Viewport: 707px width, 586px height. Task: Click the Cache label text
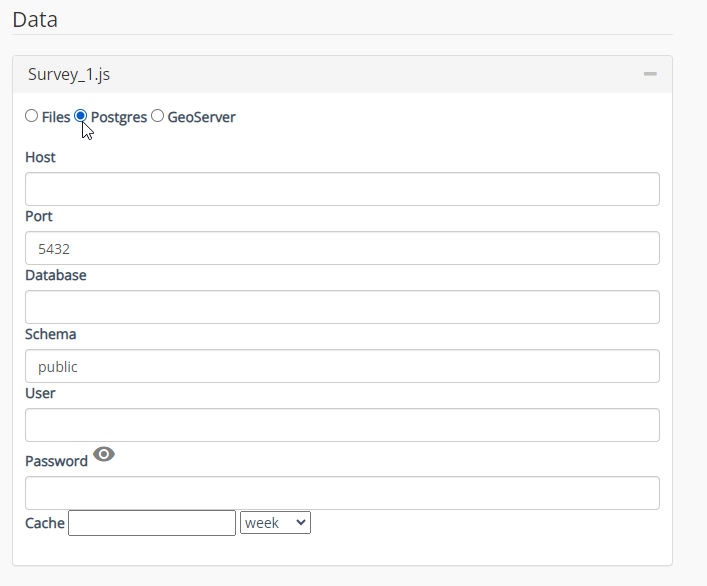(x=45, y=523)
